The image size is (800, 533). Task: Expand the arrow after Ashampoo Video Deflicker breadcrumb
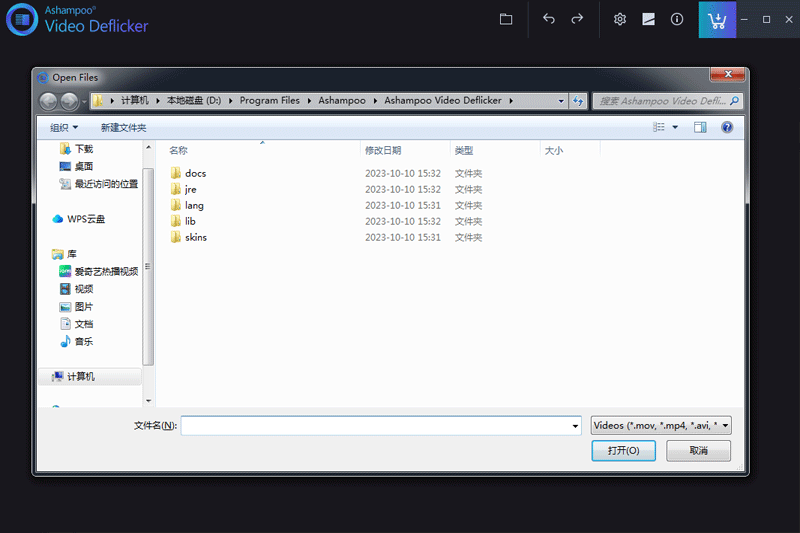pos(511,101)
